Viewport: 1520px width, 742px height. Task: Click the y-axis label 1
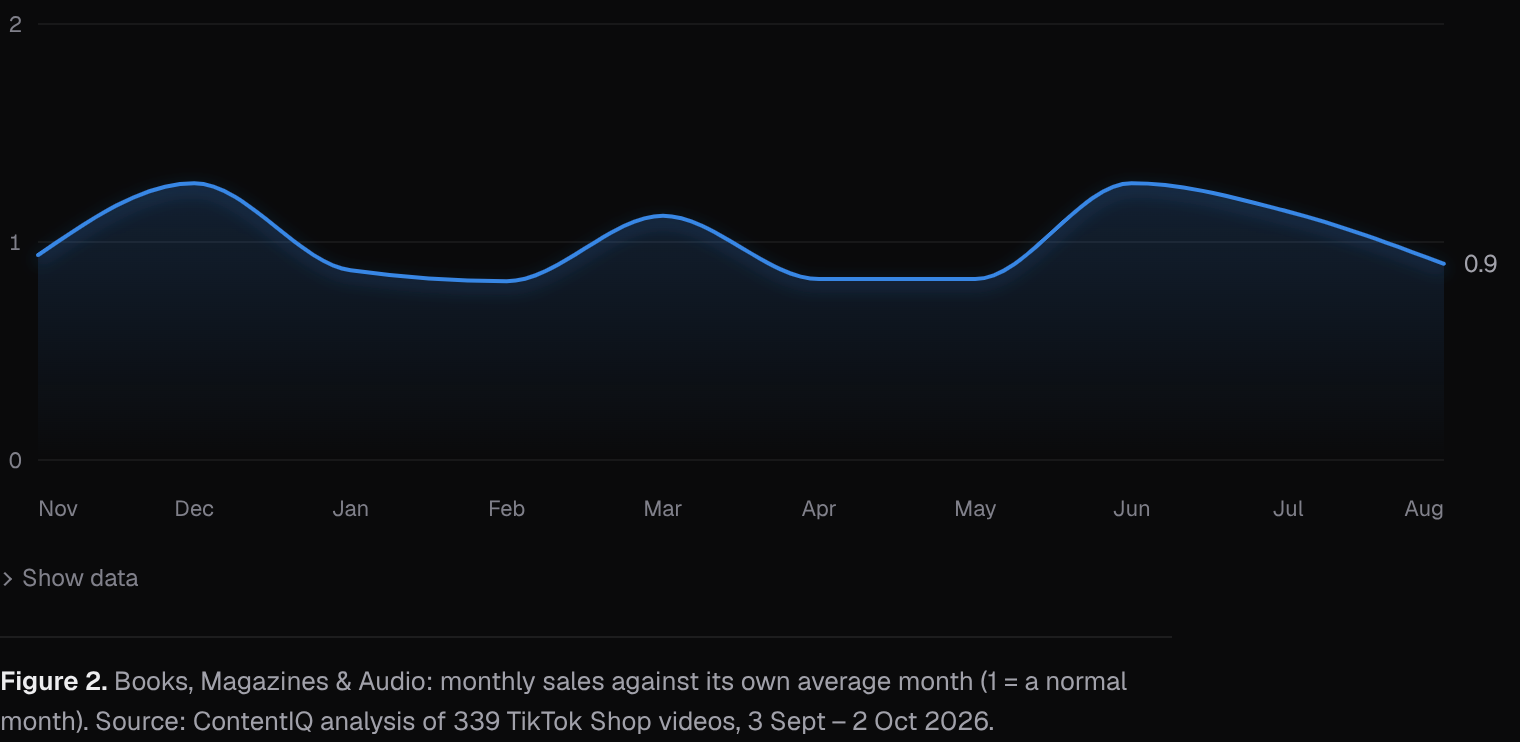pyautogui.click(x=15, y=242)
